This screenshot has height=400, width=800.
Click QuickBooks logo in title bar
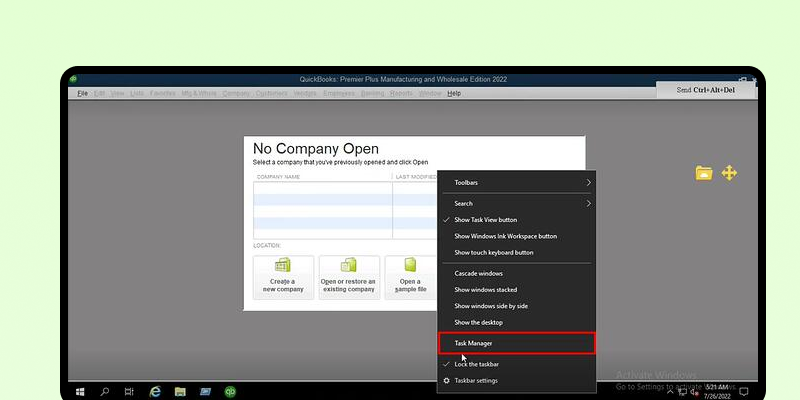click(x=73, y=79)
